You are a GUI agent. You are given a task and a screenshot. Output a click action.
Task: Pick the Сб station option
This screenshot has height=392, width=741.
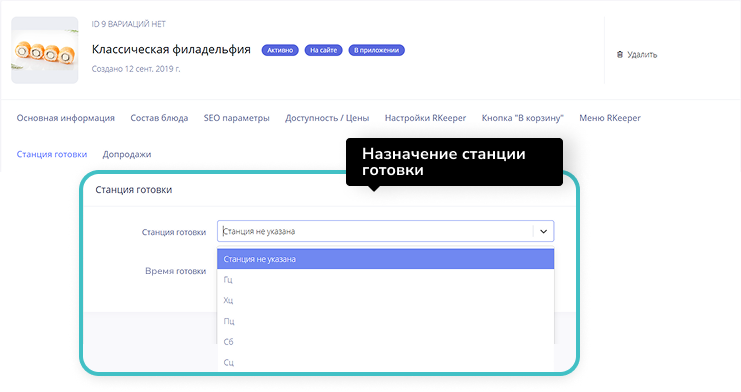point(385,342)
